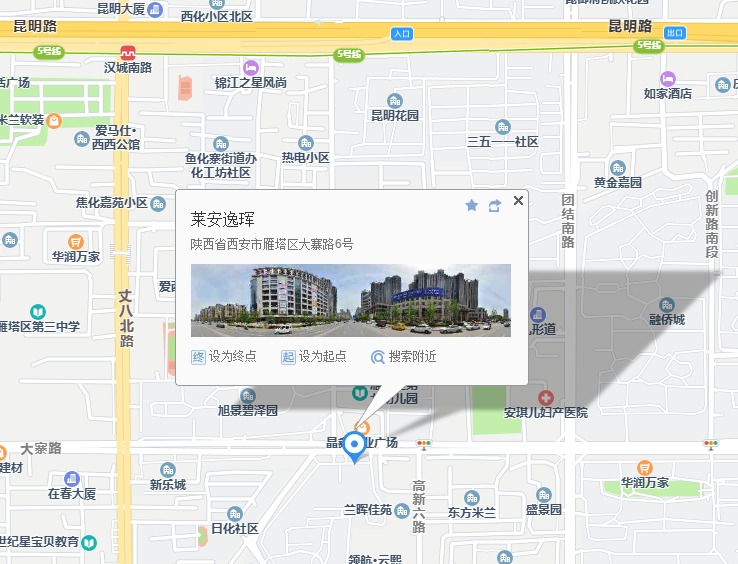This screenshot has height=564, width=738.
Task: Click the 入口 entrance marker on 昆明路
Action: pos(402,34)
